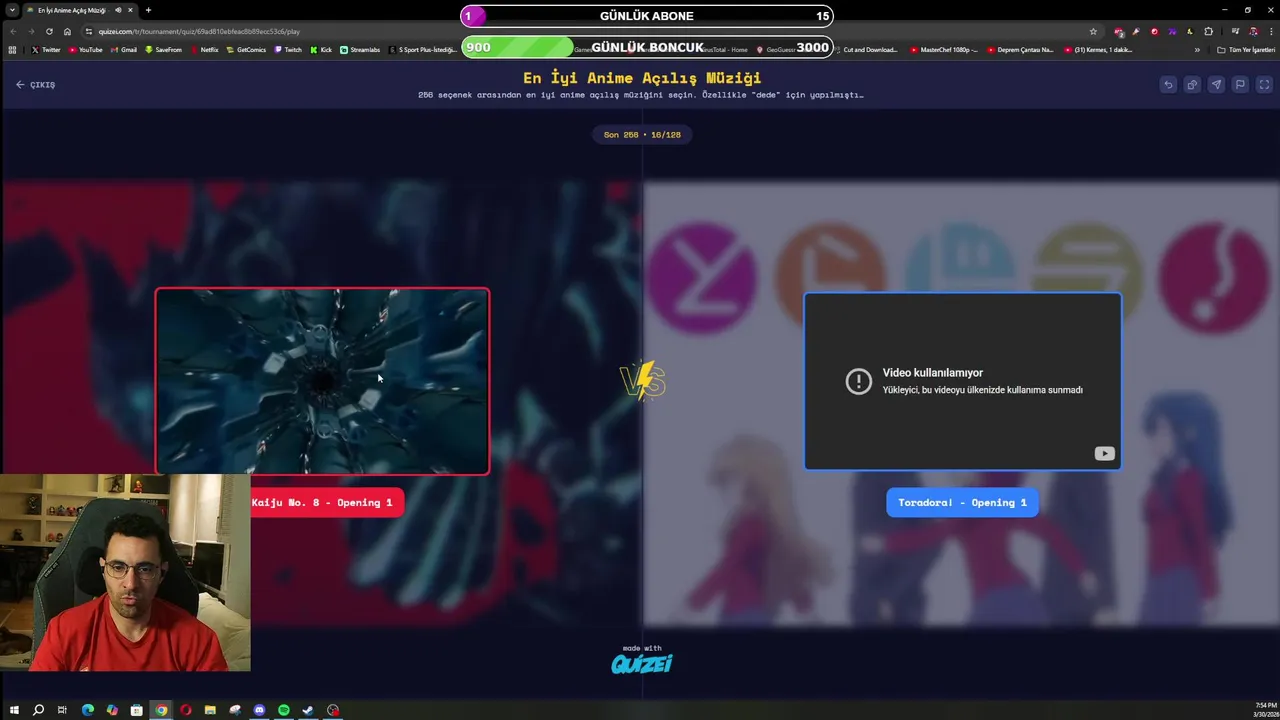Viewport: 1280px width, 720px height.
Task: Open Windows search
Action: 38,710
